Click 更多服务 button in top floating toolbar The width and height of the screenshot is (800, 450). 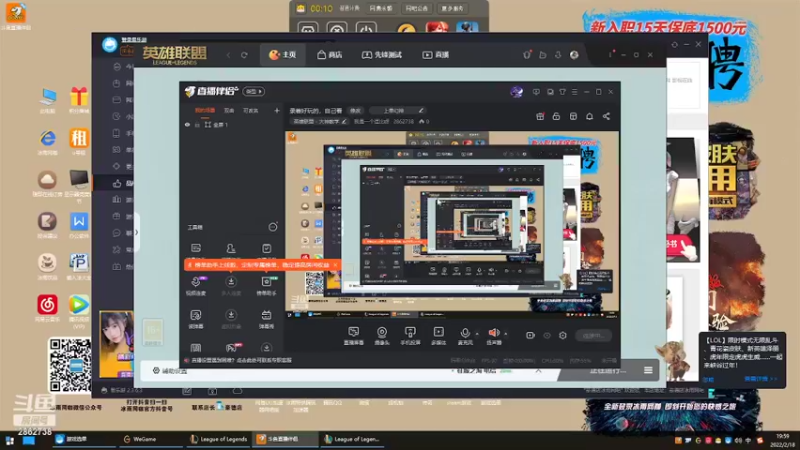(452, 8)
